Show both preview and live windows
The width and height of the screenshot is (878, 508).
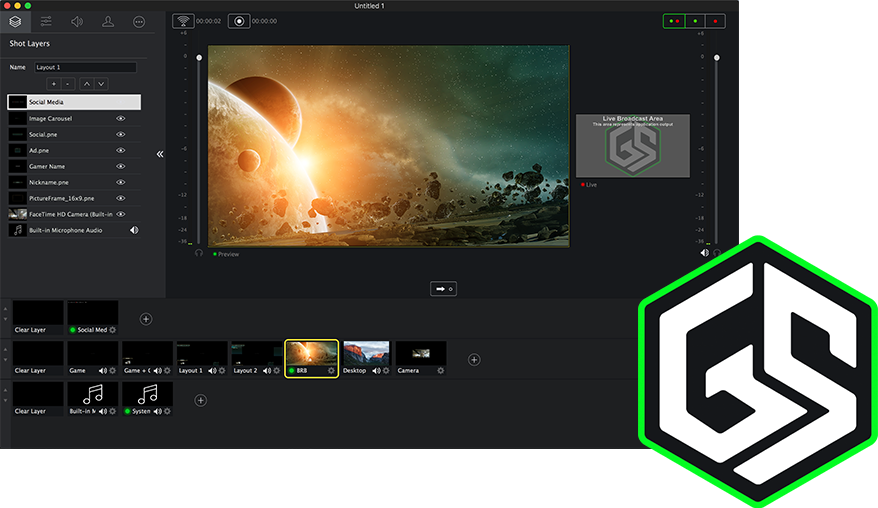[x=674, y=21]
